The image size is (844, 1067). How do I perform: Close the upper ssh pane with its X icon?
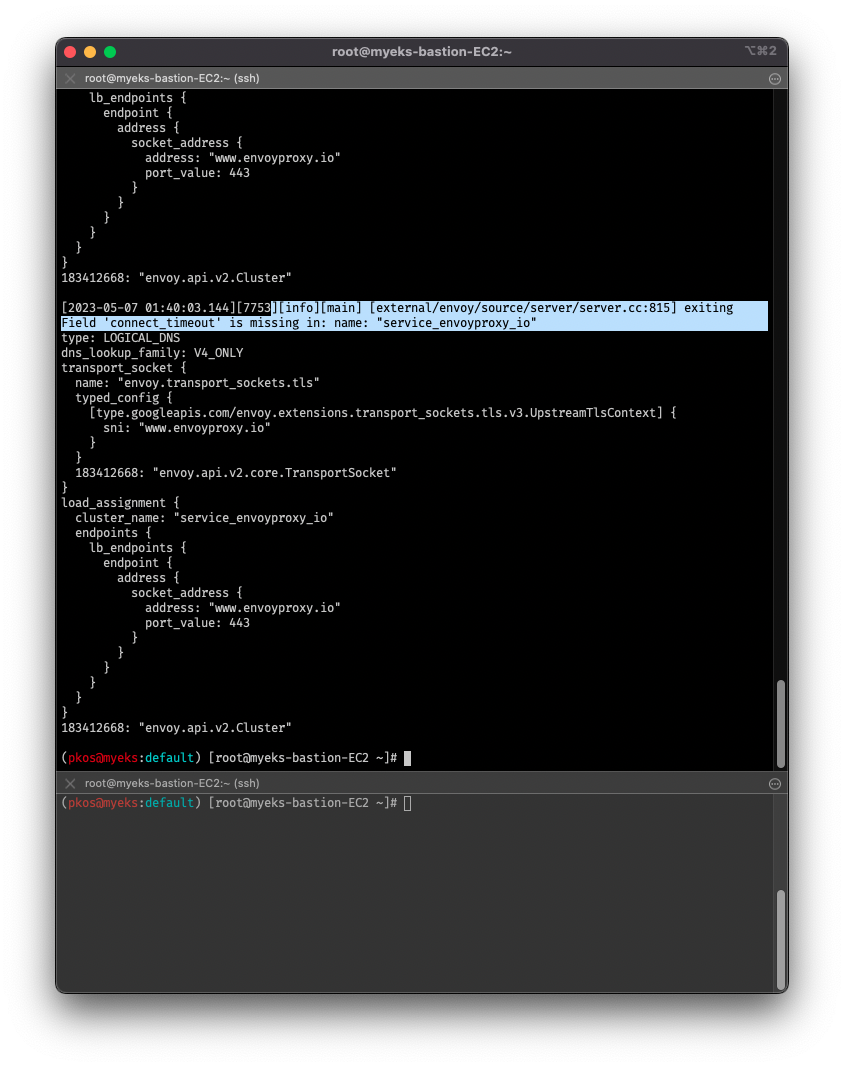click(70, 78)
